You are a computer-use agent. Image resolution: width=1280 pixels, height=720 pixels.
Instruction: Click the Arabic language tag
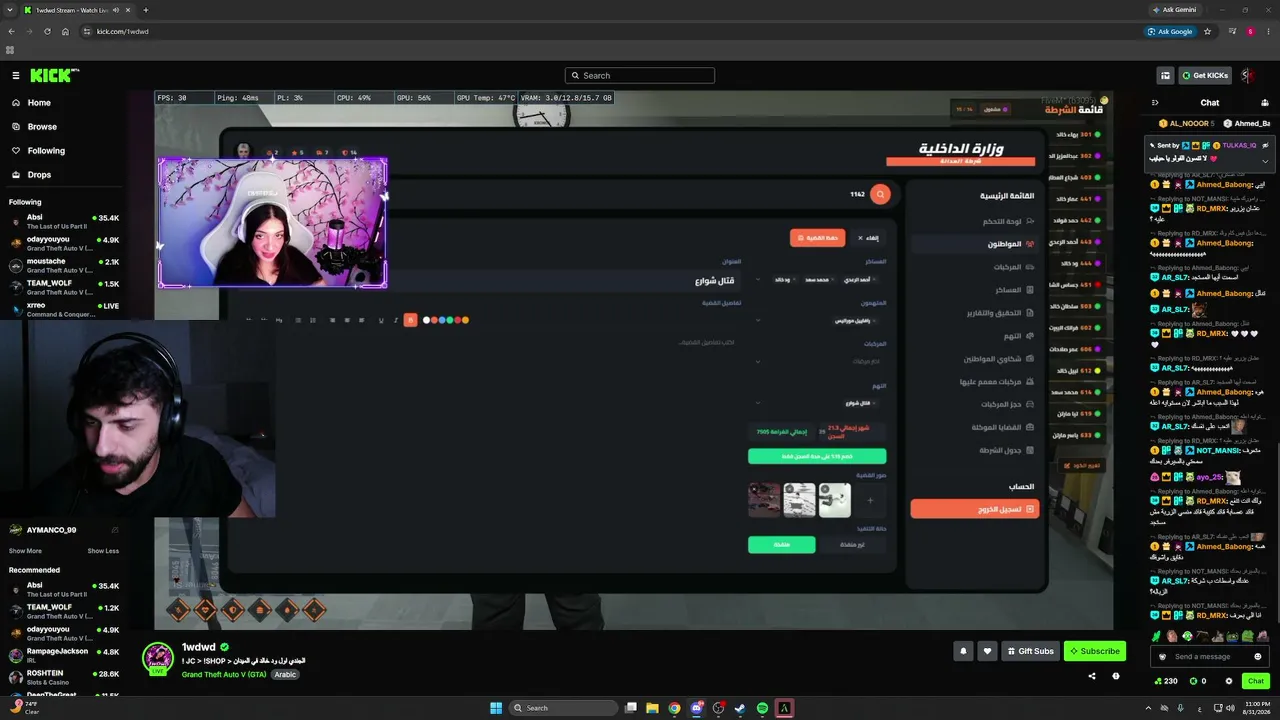[286, 675]
